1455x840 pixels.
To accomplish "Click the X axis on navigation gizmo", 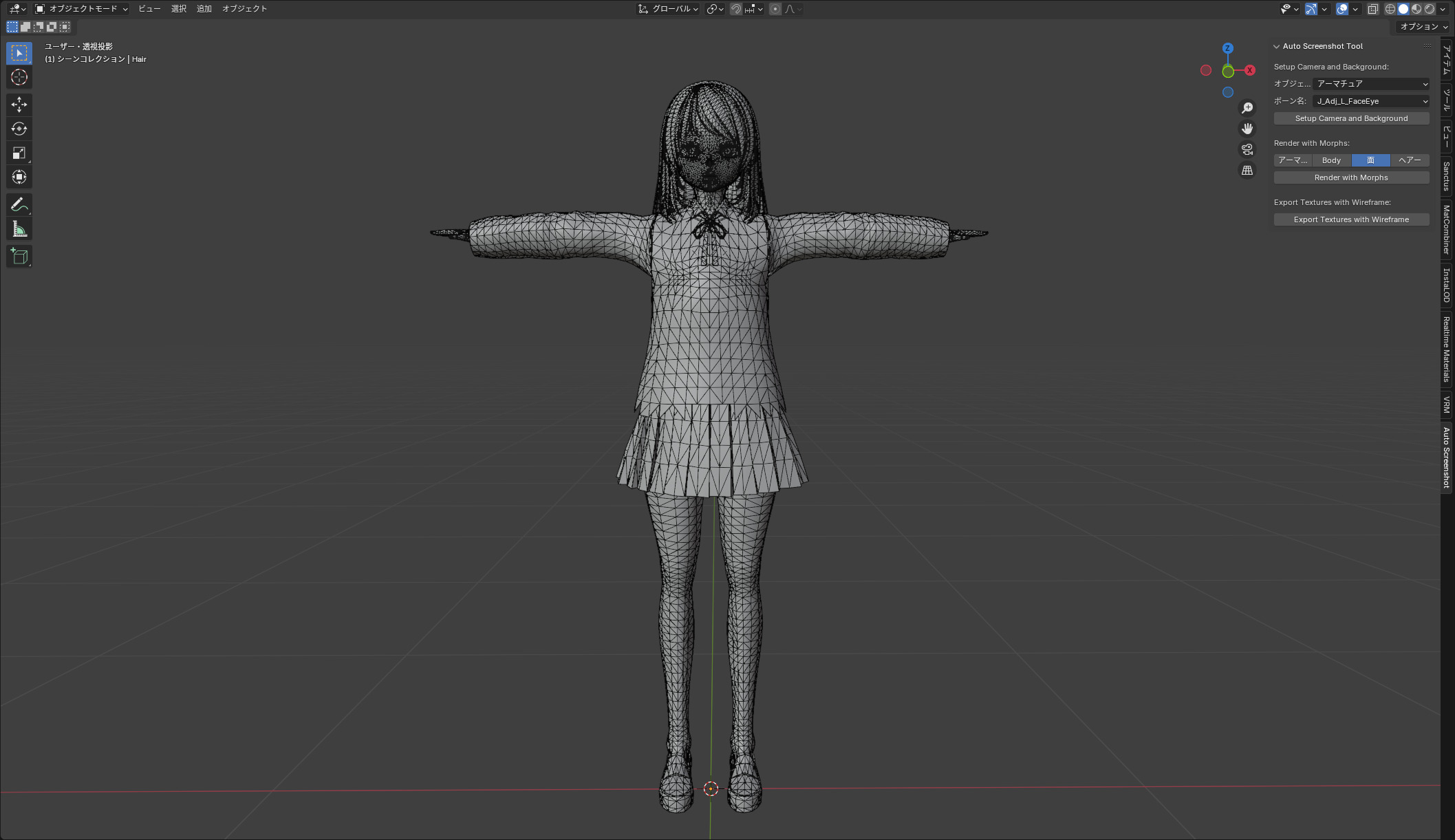I will [1250, 70].
